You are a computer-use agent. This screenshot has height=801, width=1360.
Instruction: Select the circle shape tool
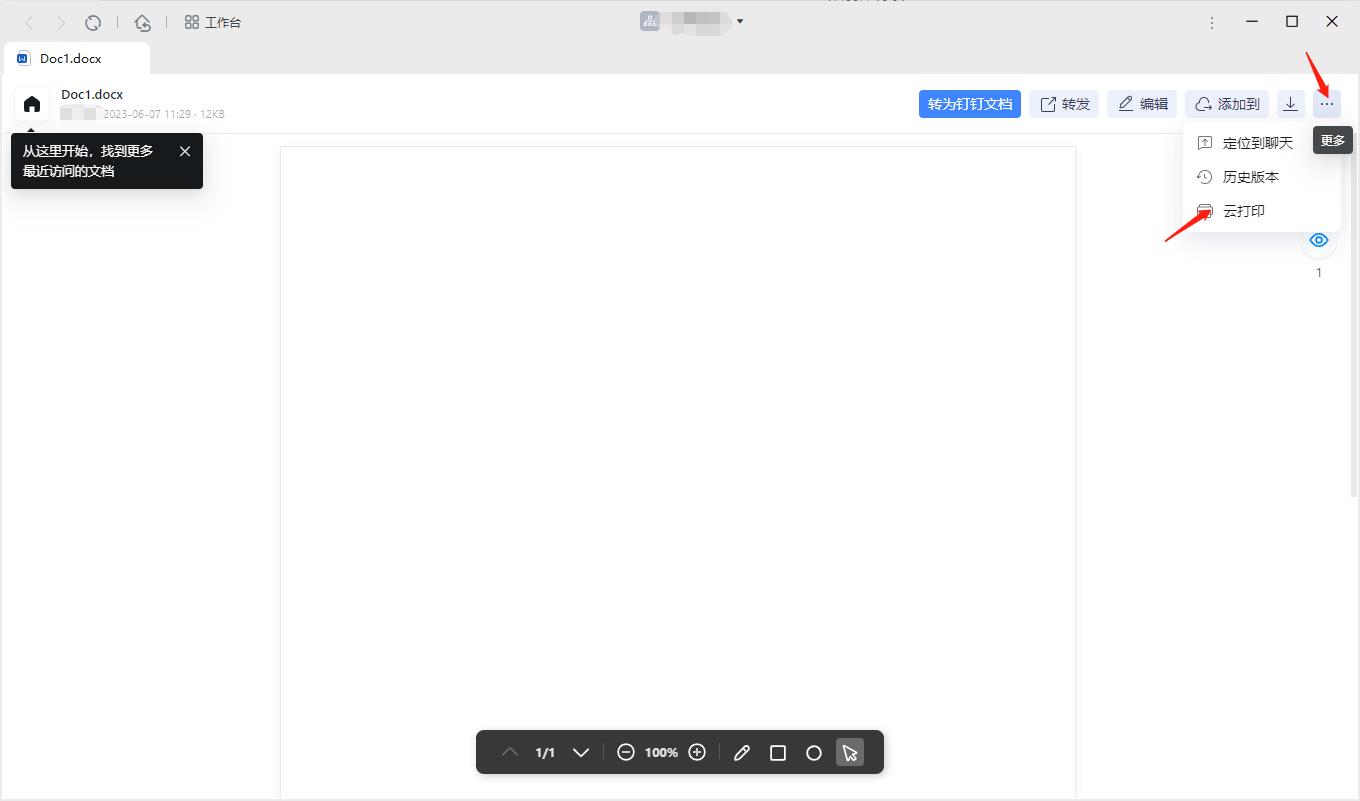[x=814, y=753]
